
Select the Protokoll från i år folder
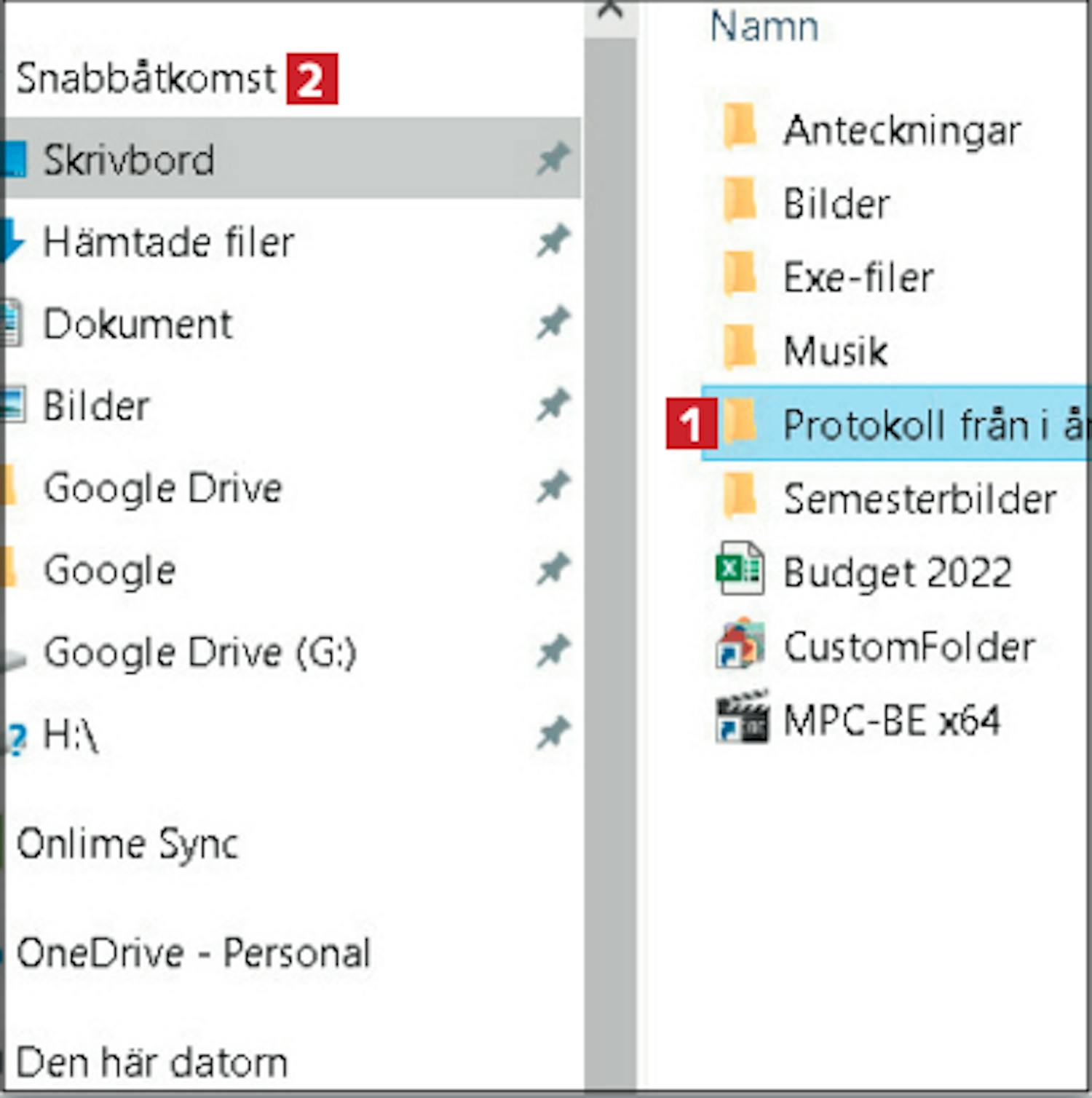pos(895,424)
